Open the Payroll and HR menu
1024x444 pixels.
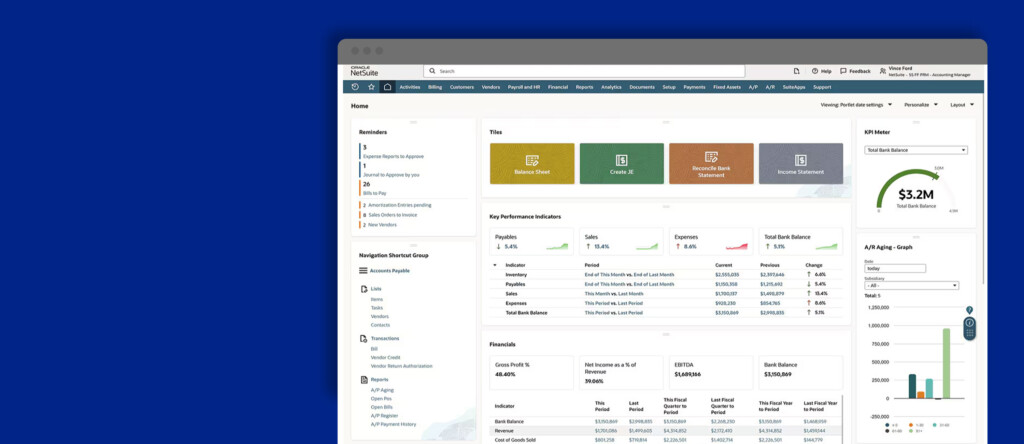(x=524, y=87)
